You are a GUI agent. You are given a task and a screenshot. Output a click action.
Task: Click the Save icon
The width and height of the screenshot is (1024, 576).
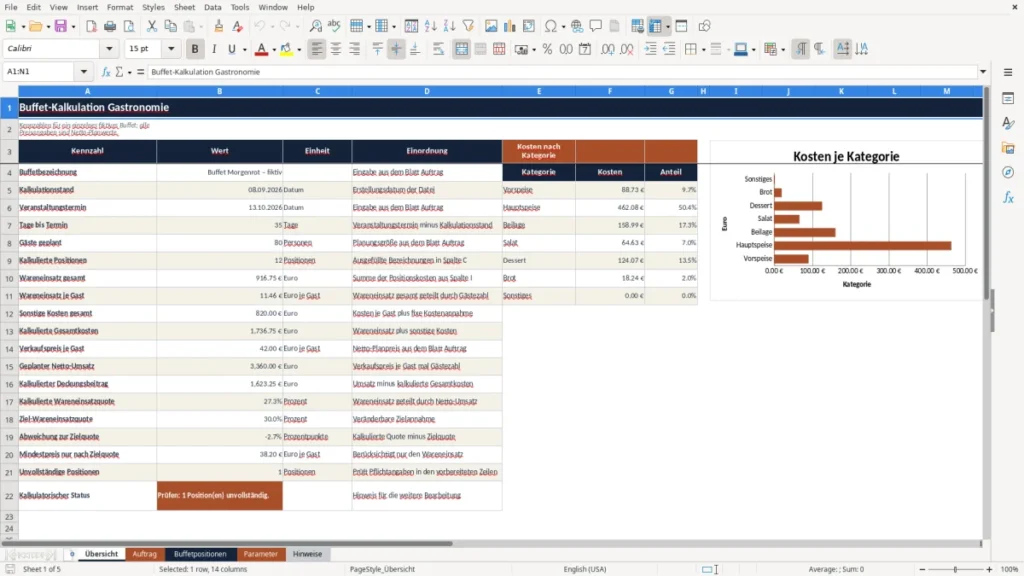61,26
